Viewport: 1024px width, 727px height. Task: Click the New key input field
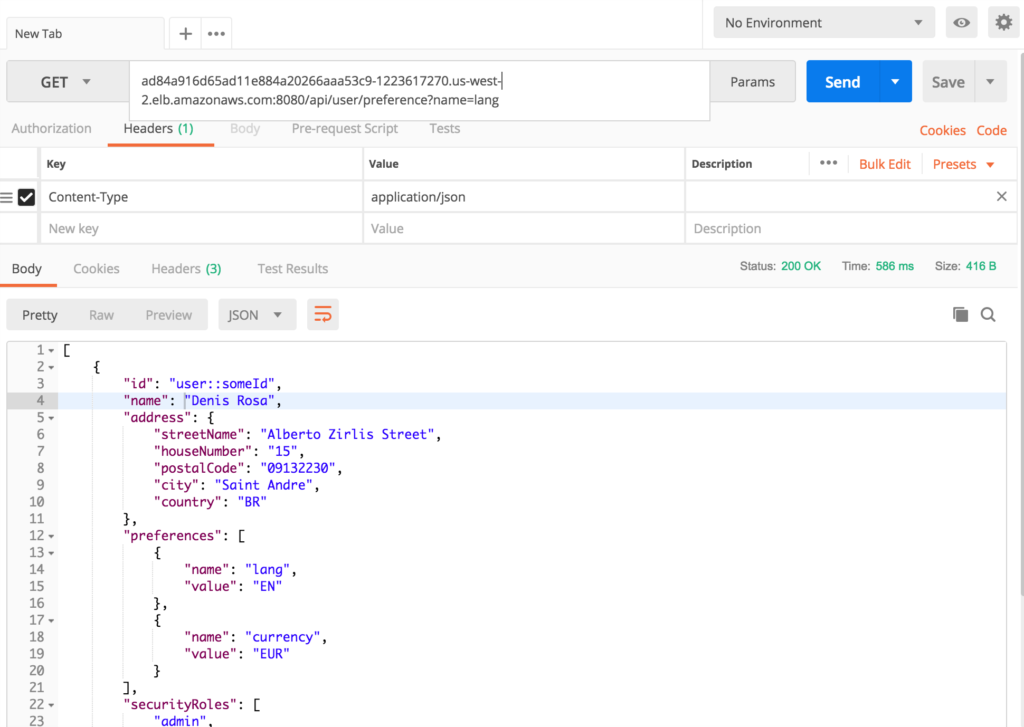point(201,229)
